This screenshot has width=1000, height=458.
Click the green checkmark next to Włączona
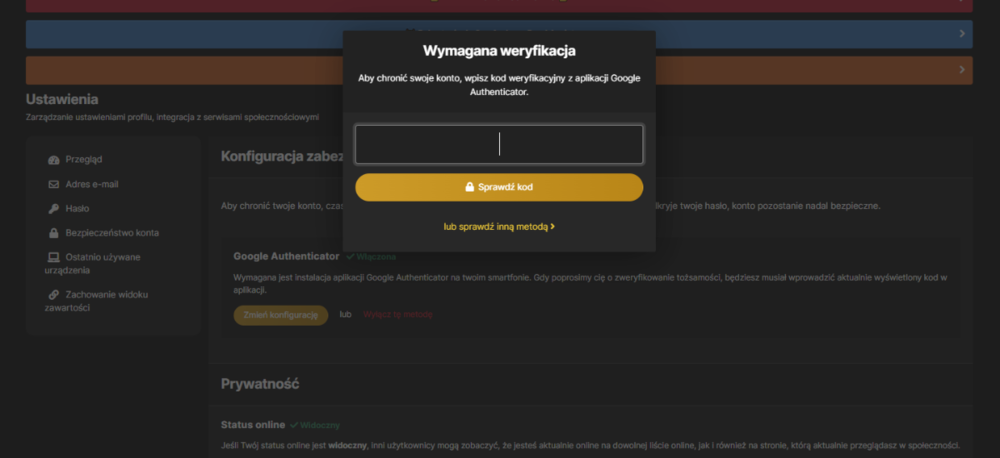tap(350, 256)
